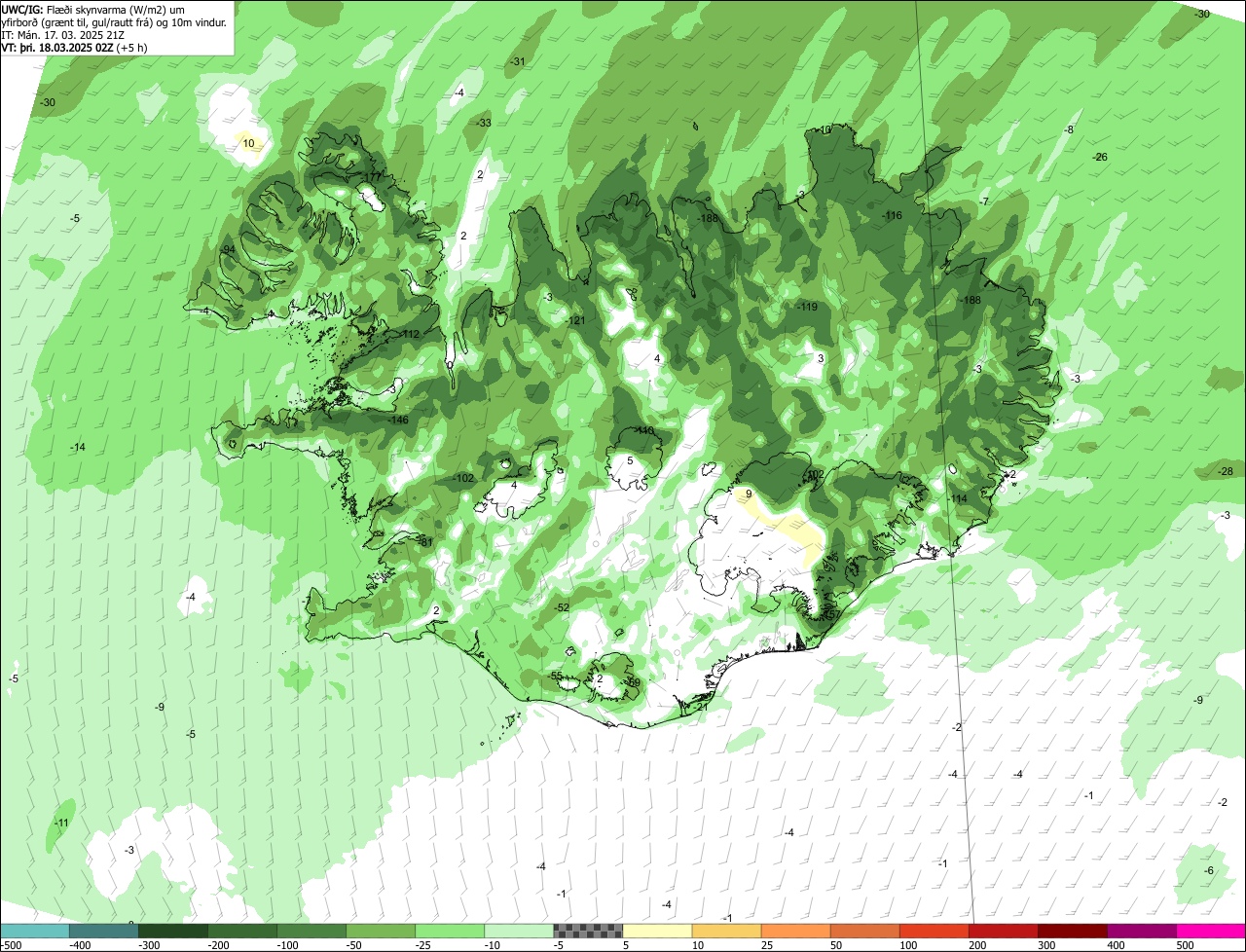Click the 'VT: Þri. 18.03.2025 02Z (+5 h)' line
1246x952 pixels.
[75, 47]
